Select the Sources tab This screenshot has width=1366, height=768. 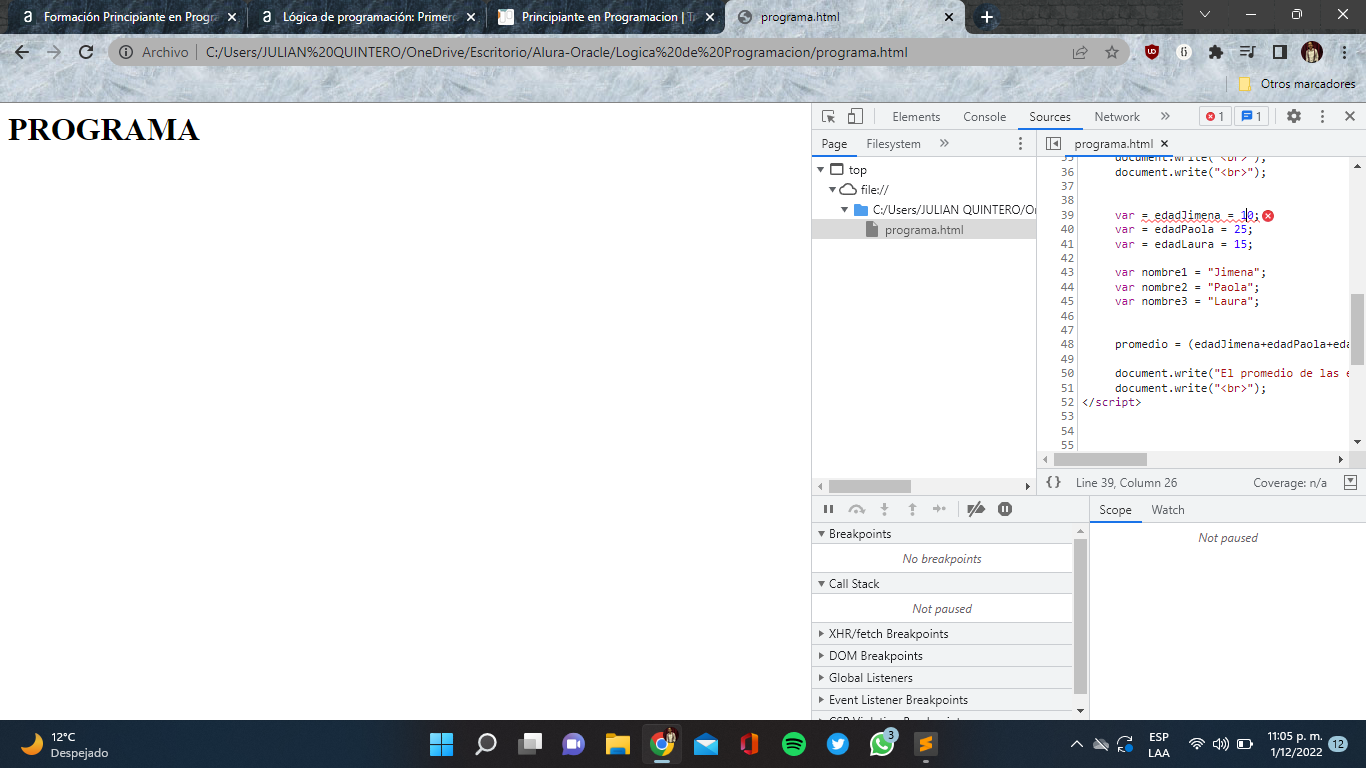pos(1050,117)
